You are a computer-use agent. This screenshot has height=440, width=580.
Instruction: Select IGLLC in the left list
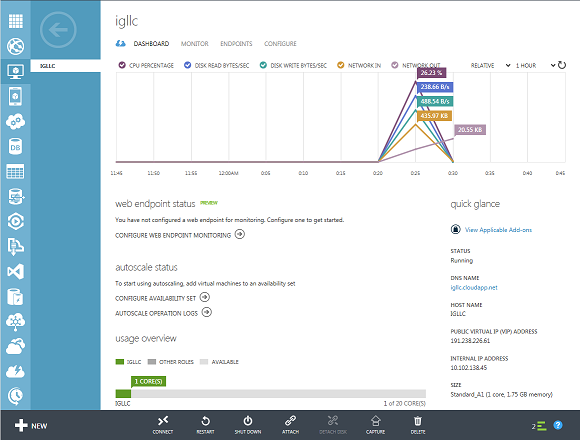click(x=65, y=66)
